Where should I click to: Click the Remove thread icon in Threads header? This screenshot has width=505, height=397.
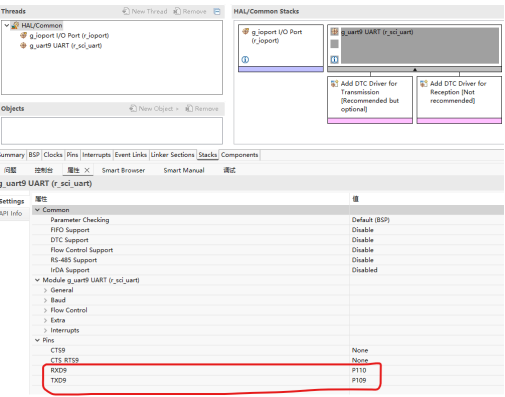coord(177,11)
